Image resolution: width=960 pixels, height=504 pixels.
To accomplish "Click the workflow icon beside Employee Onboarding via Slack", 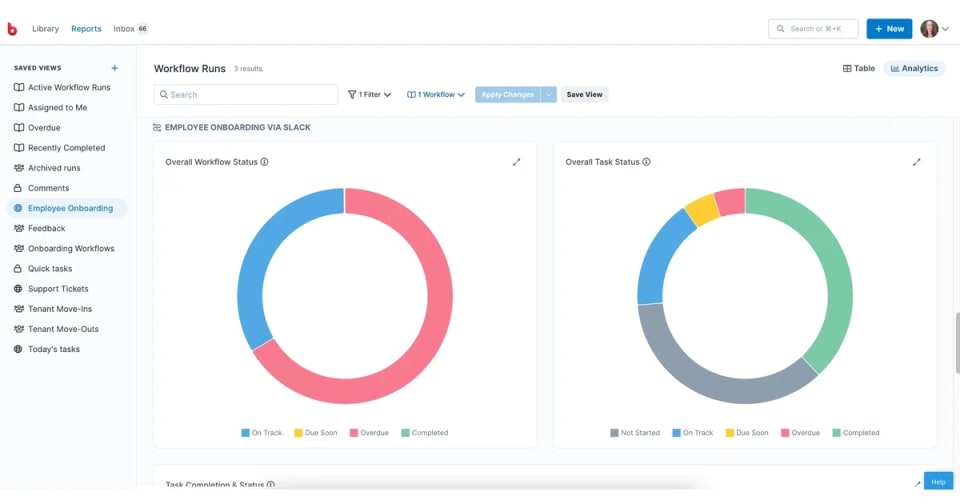I will 157,127.
